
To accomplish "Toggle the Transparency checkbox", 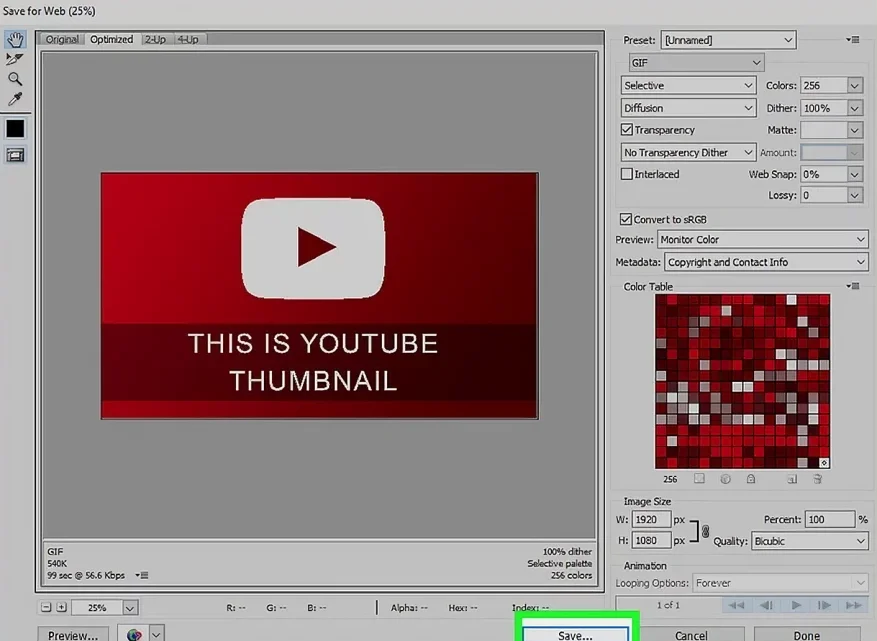I will [x=626, y=130].
